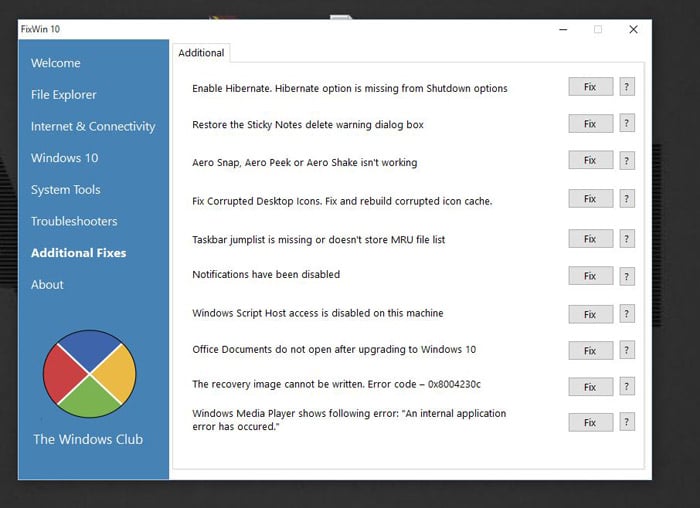Open the System Tools section
The width and height of the screenshot is (700, 508).
pos(66,190)
